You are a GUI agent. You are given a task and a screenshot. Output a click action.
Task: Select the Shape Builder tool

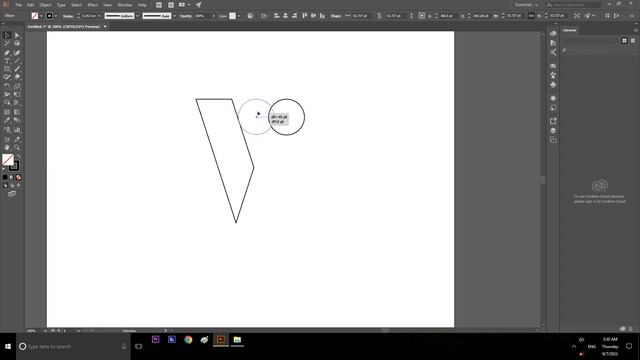tap(7, 102)
